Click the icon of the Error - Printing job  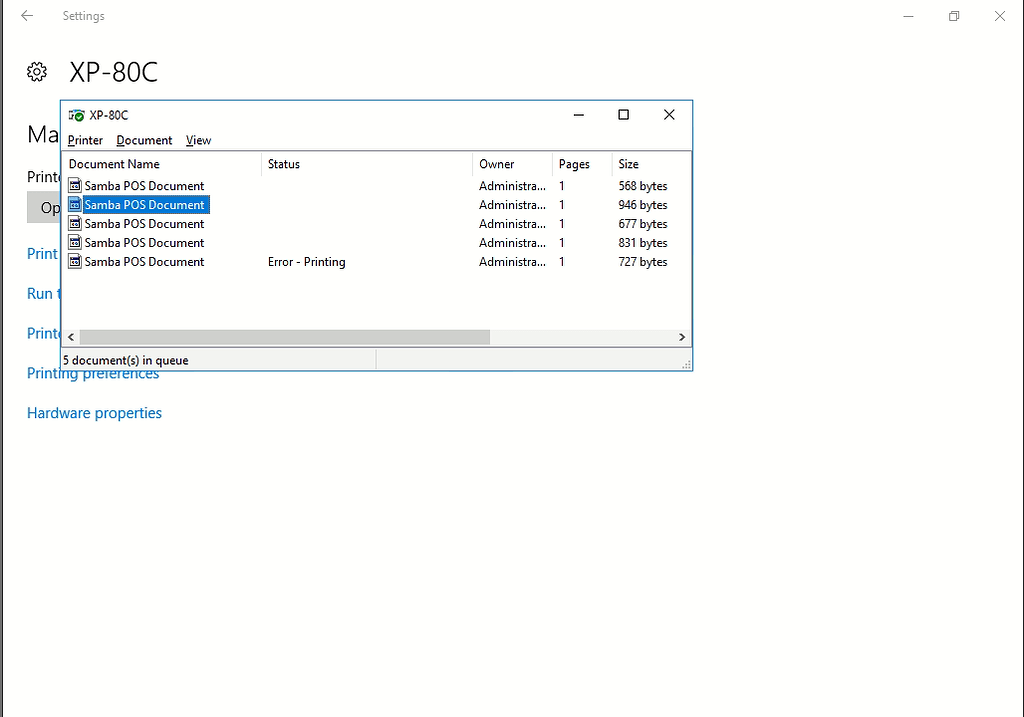[75, 262]
